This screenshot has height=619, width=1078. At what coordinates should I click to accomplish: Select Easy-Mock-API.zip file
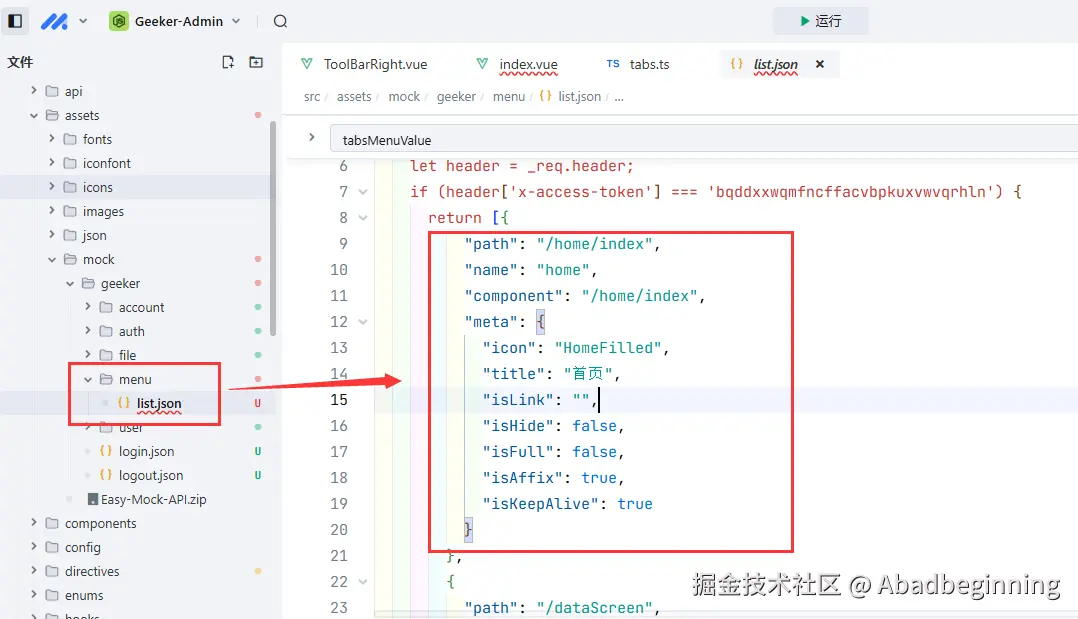coord(153,499)
